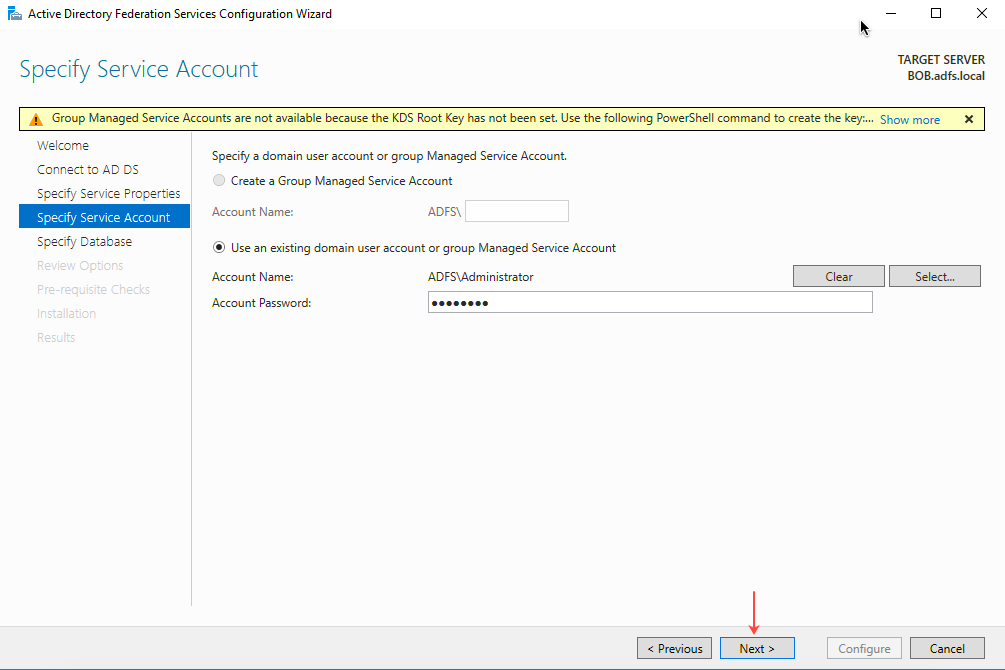Cancel the configuration wizard
Image resolution: width=1005 pixels, height=670 pixels.
tap(947, 648)
